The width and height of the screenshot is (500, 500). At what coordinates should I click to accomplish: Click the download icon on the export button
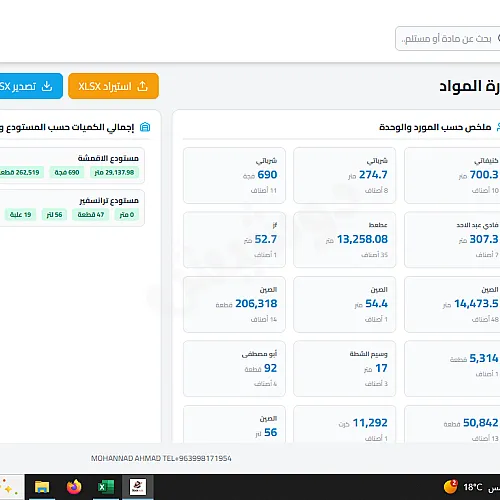tap(47, 86)
